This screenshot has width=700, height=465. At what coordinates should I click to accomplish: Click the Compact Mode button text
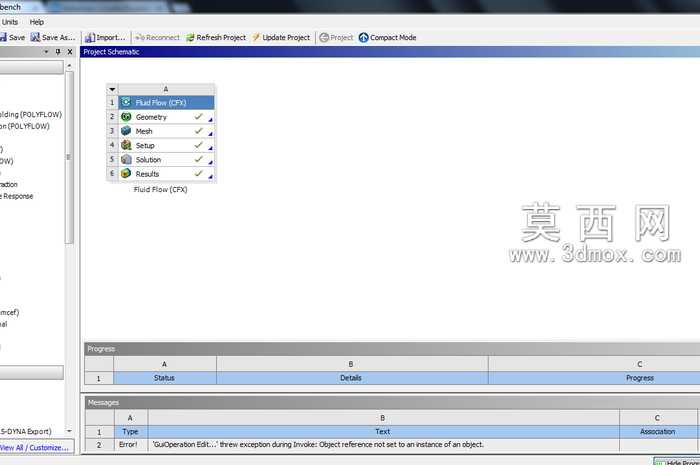tap(393, 37)
